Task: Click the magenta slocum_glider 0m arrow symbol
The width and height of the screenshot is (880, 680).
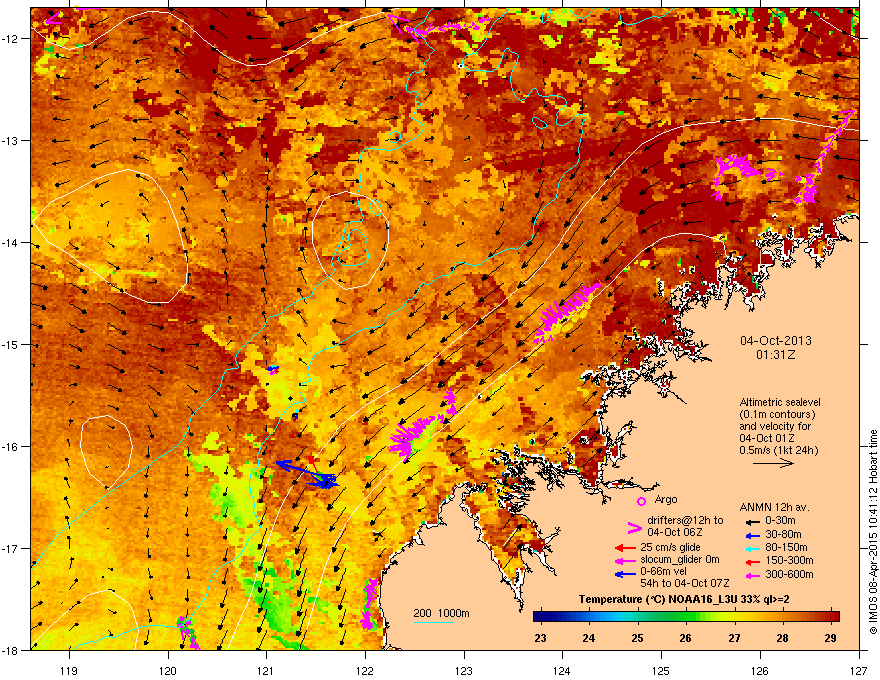Action: (x=625, y=560)
